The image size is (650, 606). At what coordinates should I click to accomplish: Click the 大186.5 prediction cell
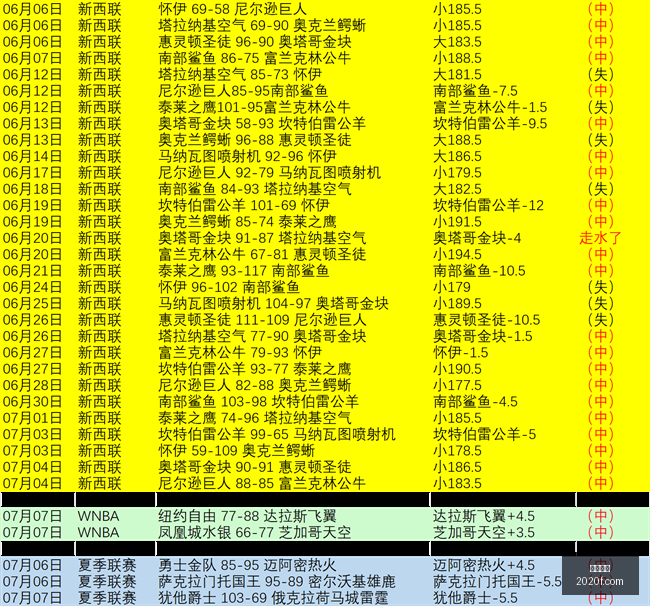pos(457,156)
